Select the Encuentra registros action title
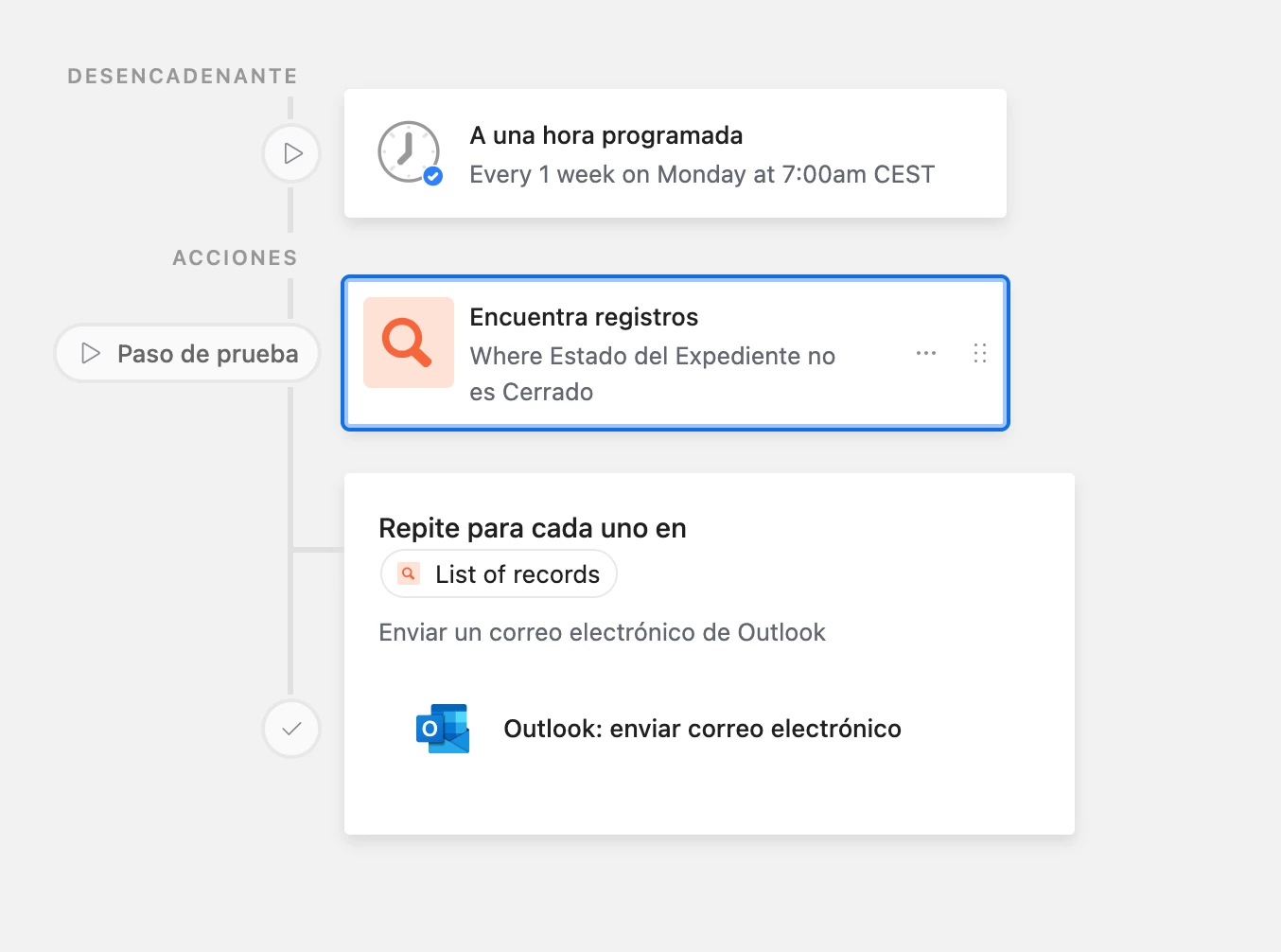The image size is (1281, 952). (x=584, y=317)
